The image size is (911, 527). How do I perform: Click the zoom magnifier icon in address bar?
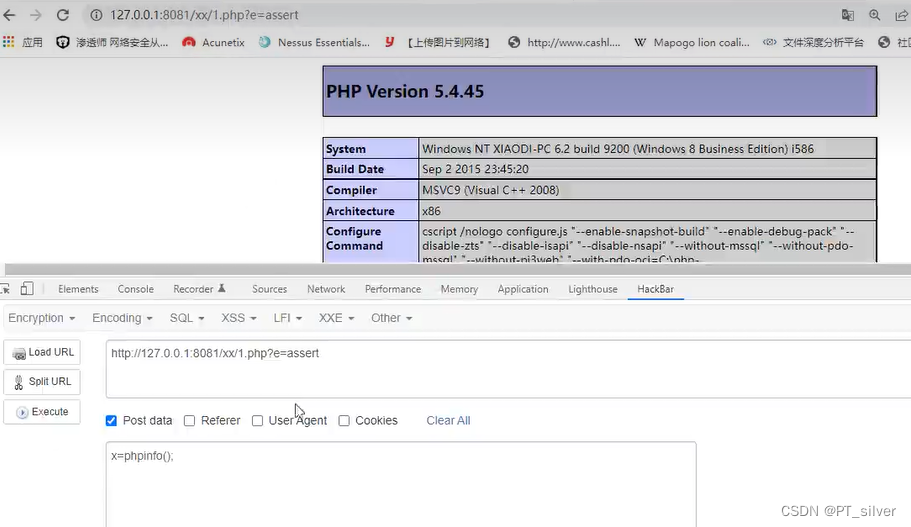click(x=874, y=15)
